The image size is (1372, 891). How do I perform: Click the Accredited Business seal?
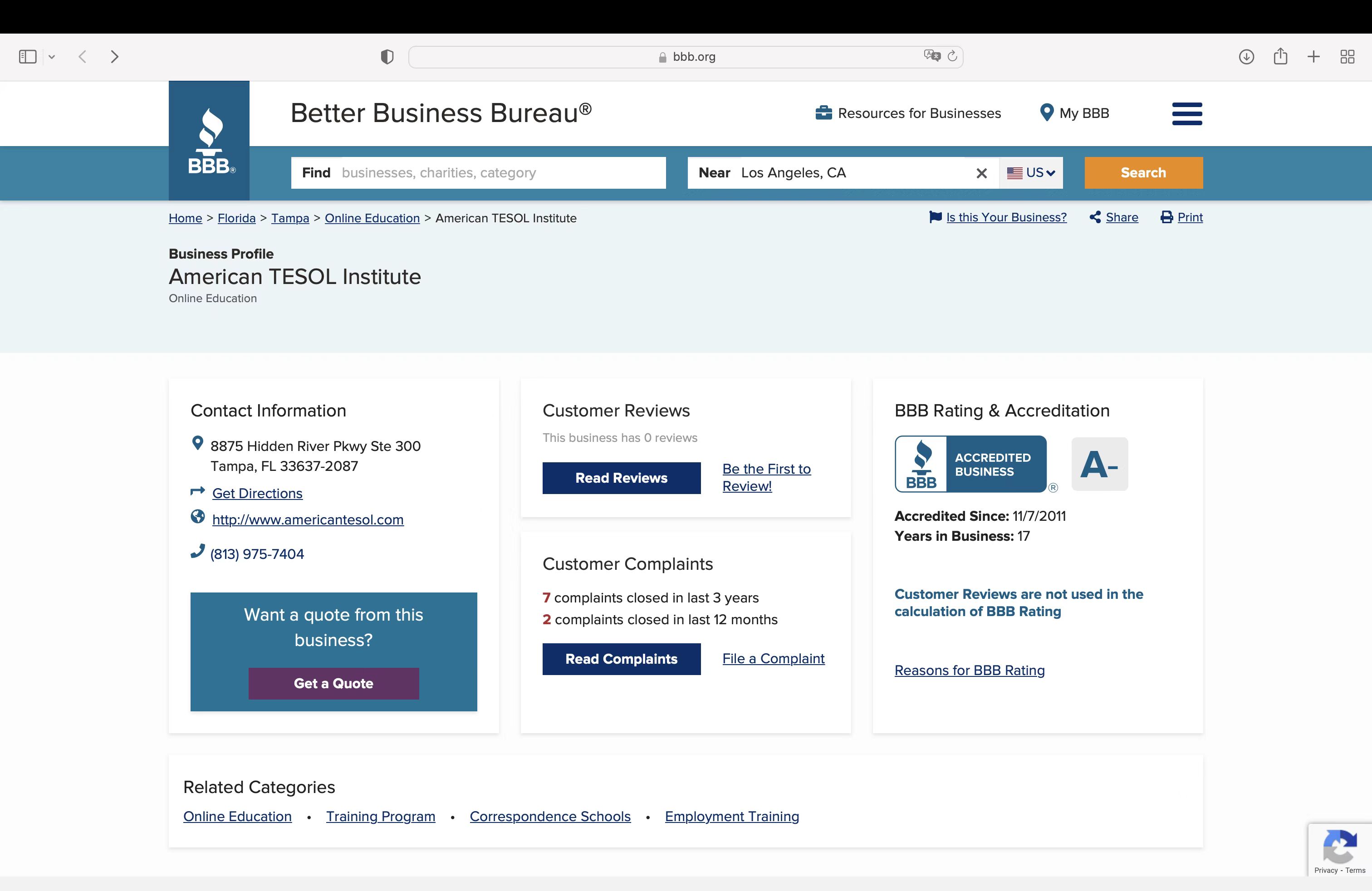[x=970, y=464]
